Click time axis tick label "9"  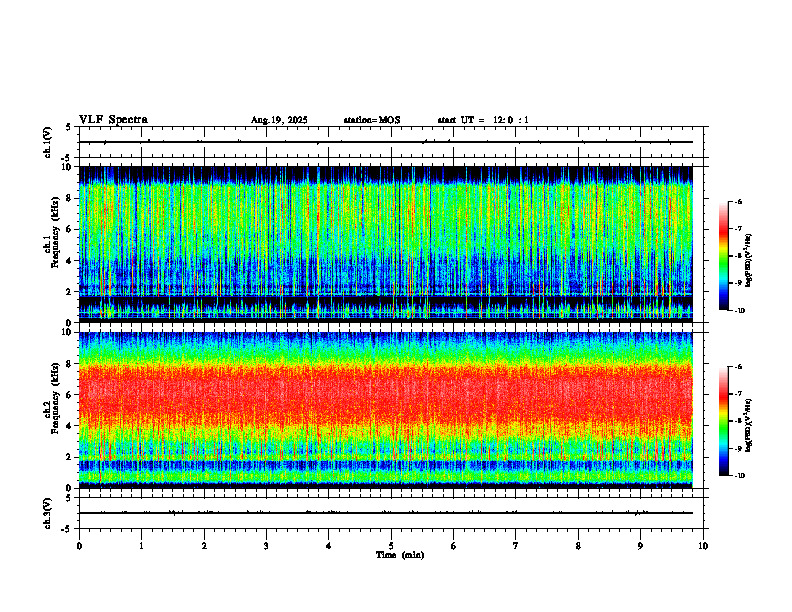[x=640, y=546]
